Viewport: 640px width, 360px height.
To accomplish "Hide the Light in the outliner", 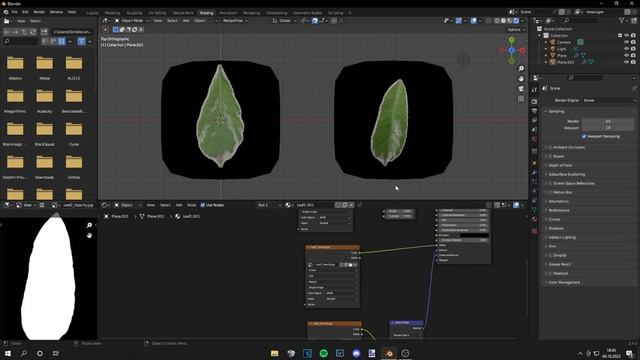I will (x=627, y=49).
